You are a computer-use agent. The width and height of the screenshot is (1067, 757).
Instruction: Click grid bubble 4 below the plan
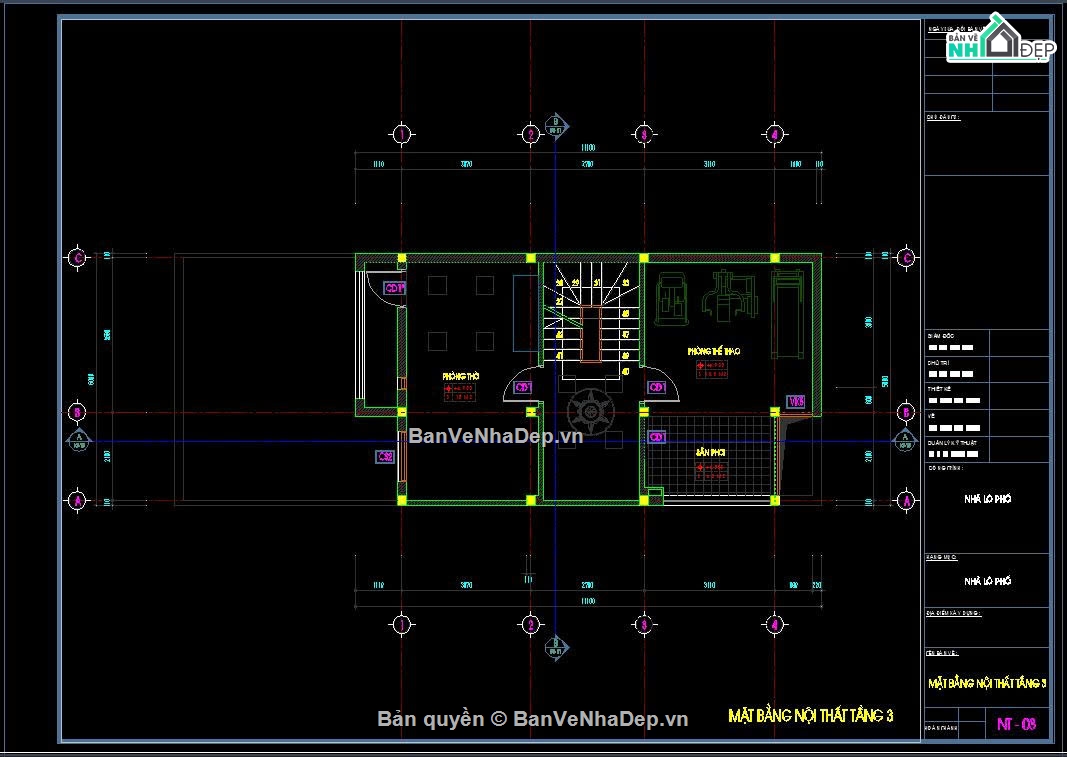(x=773, y=625)
